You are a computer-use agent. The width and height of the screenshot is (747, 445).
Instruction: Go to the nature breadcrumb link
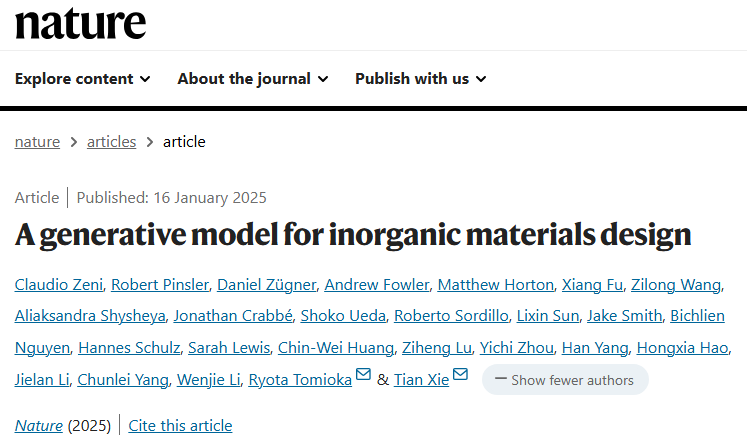[37, 142]
